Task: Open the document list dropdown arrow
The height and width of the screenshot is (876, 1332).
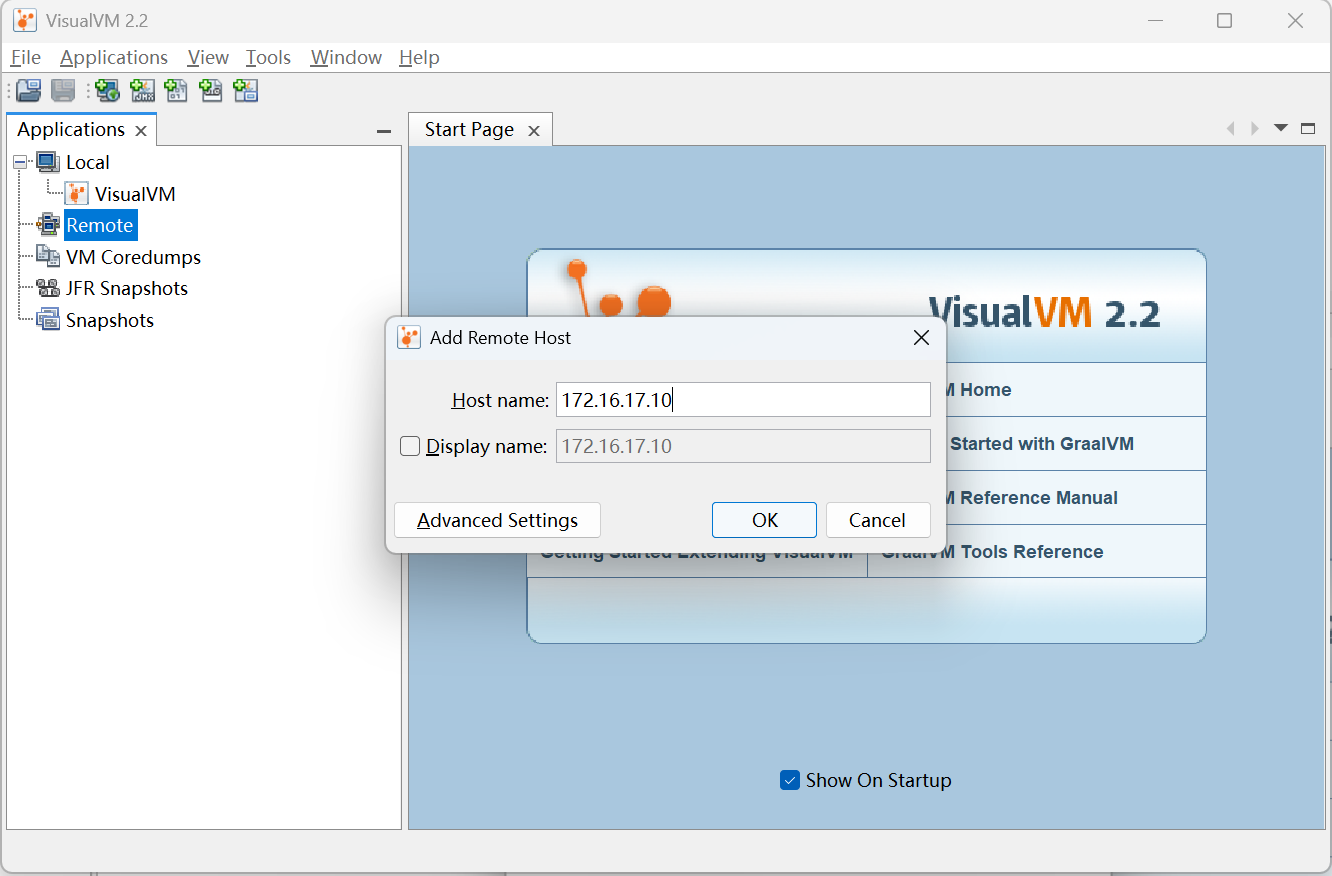Action: tap(1281, 128)
